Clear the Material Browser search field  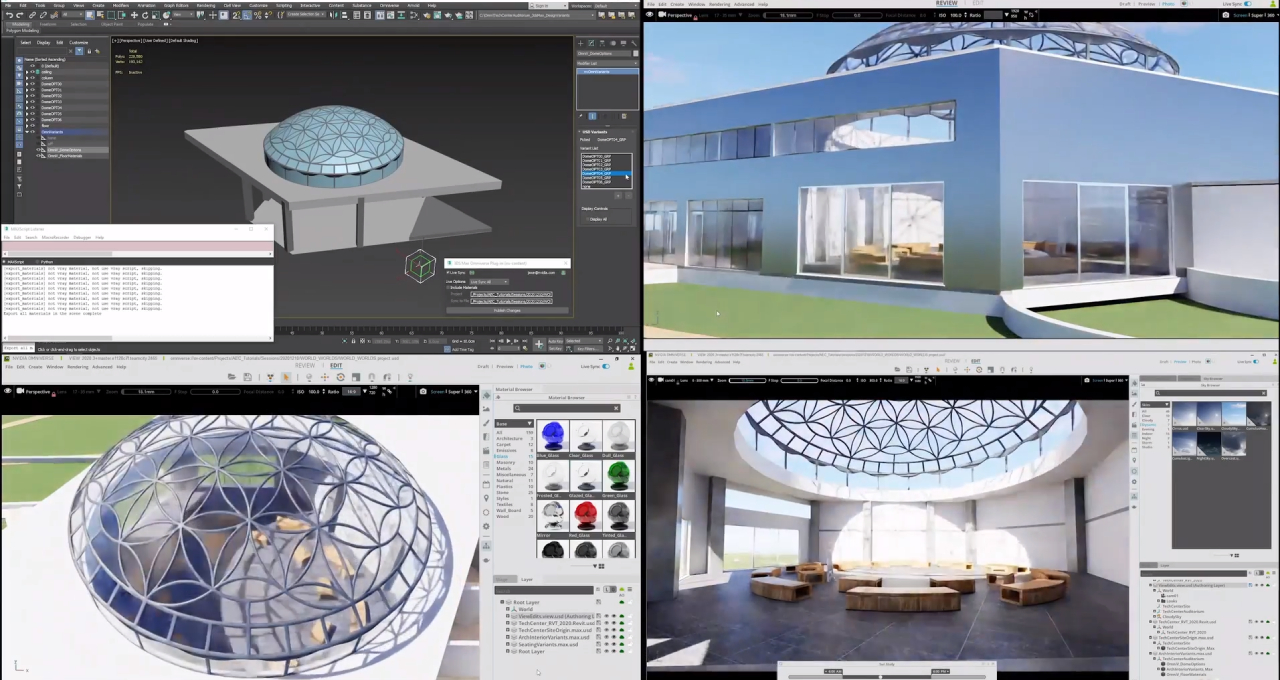tap(616, 408)
